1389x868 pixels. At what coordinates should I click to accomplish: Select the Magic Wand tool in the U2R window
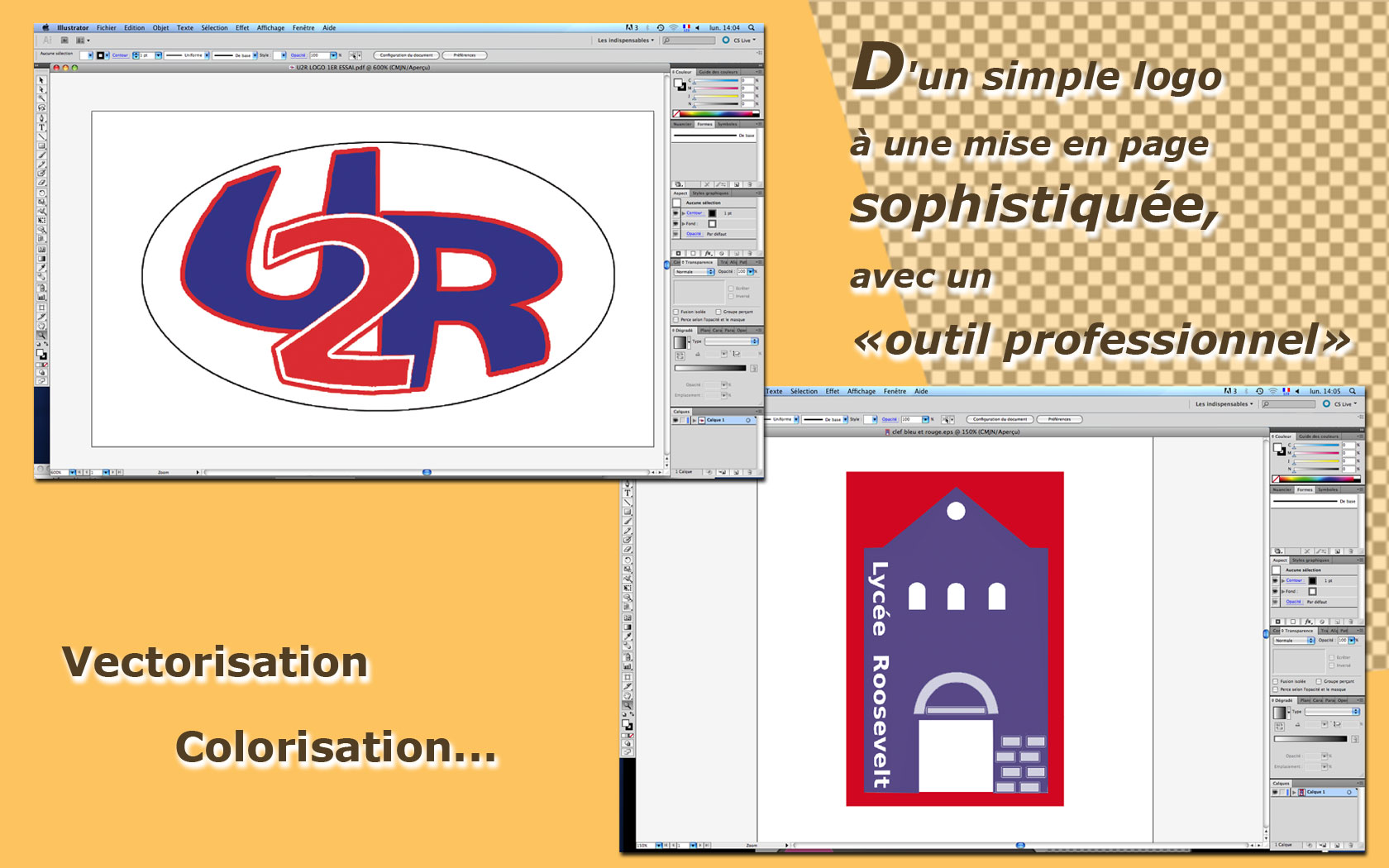coord(41,98)
